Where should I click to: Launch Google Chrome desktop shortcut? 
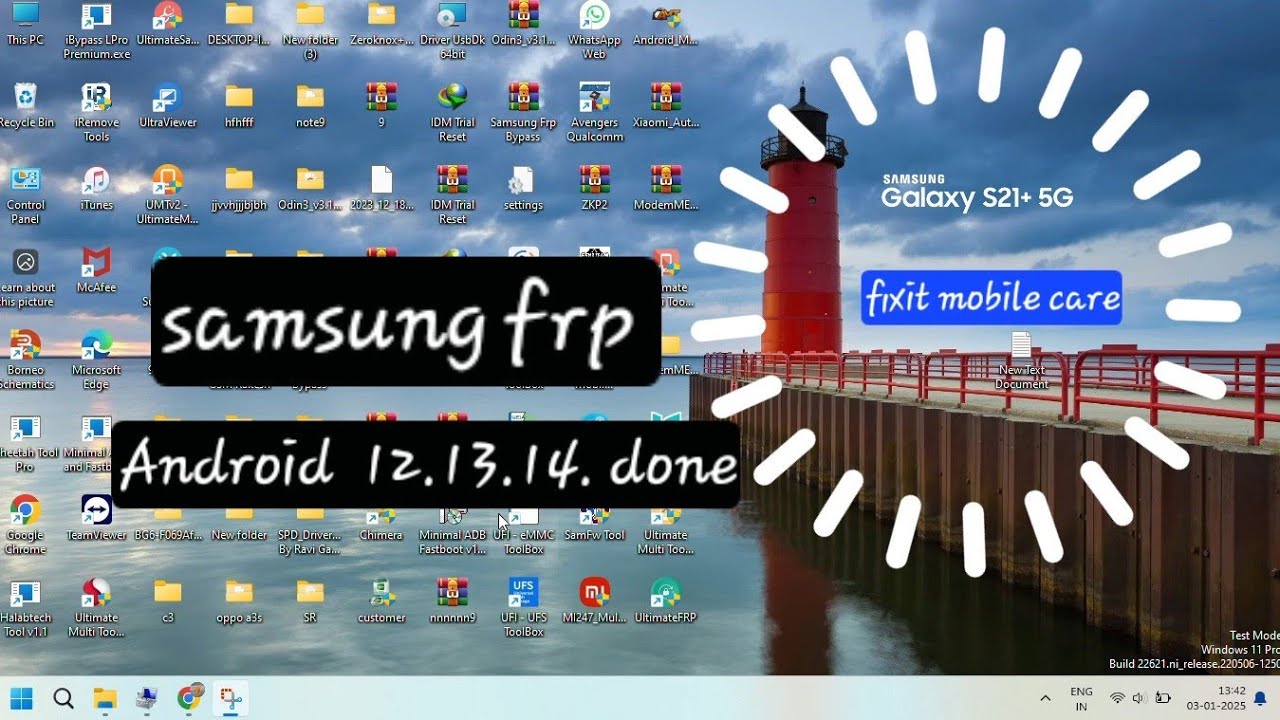25,524
